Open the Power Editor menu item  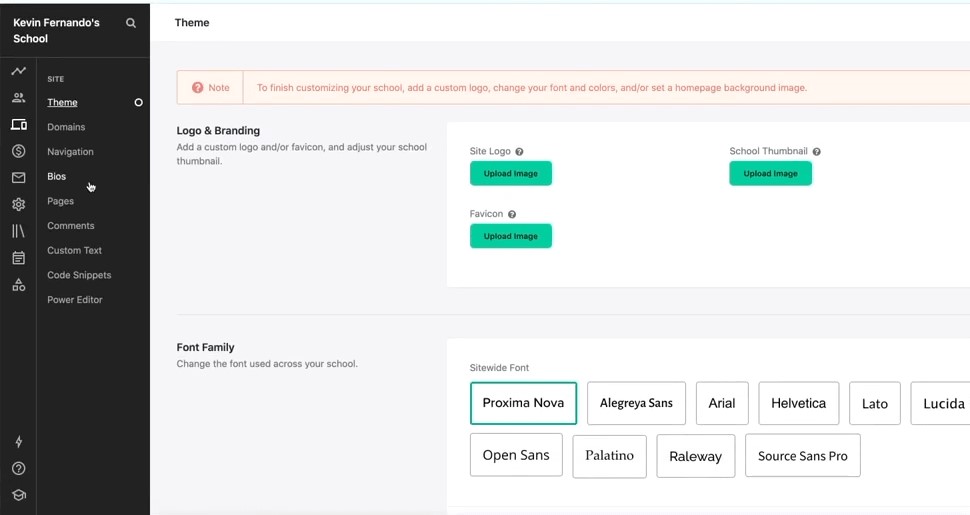[x=75, y=300]
